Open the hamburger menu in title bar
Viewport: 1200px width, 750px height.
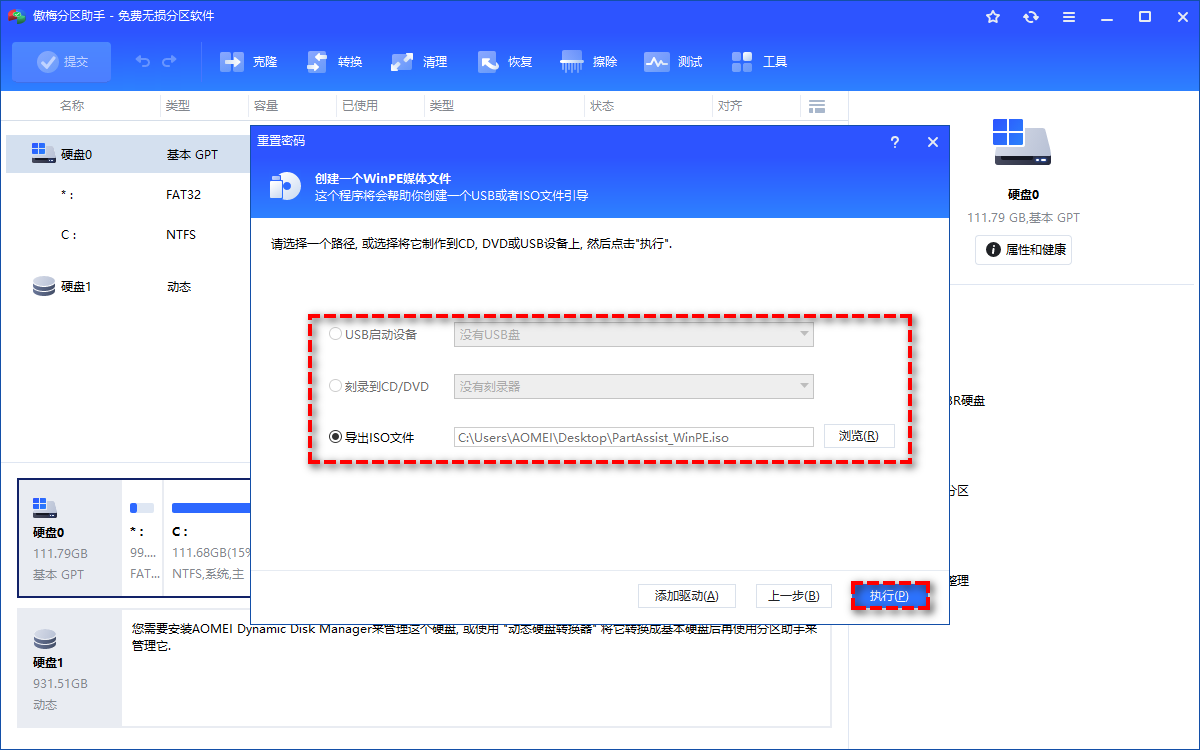pos(1069,16)
